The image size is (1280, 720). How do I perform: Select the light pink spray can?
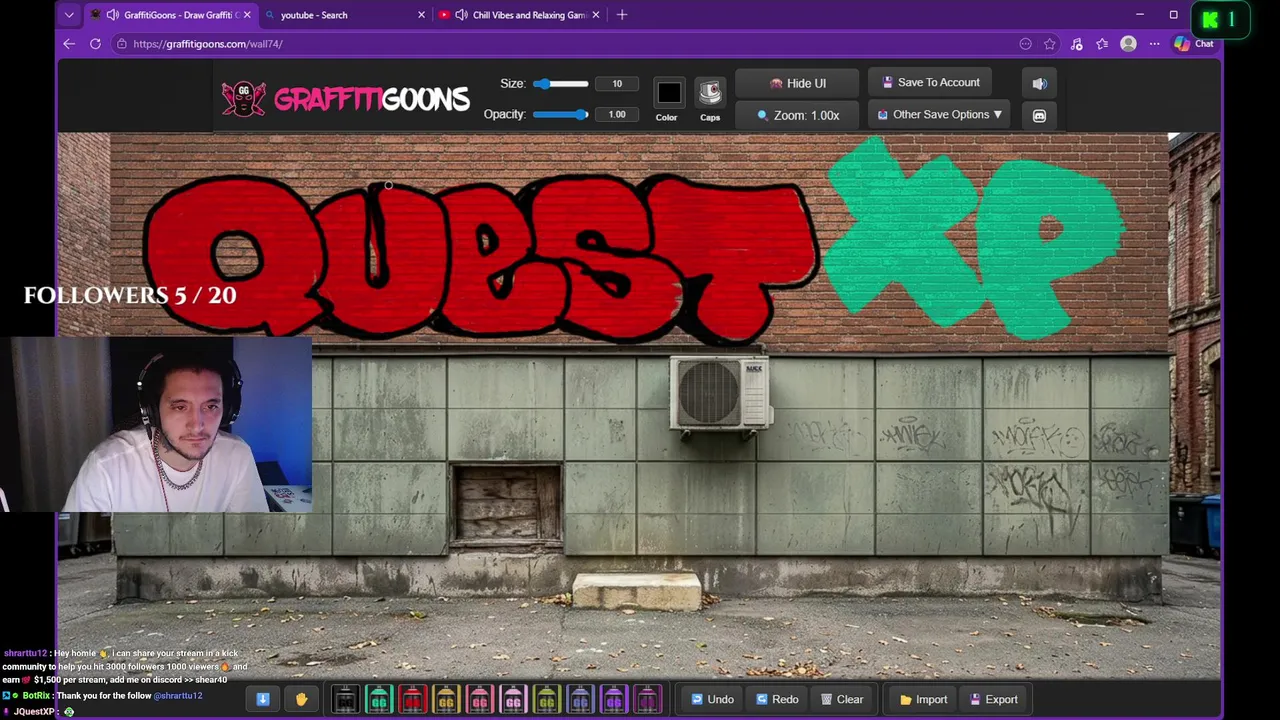513,699
